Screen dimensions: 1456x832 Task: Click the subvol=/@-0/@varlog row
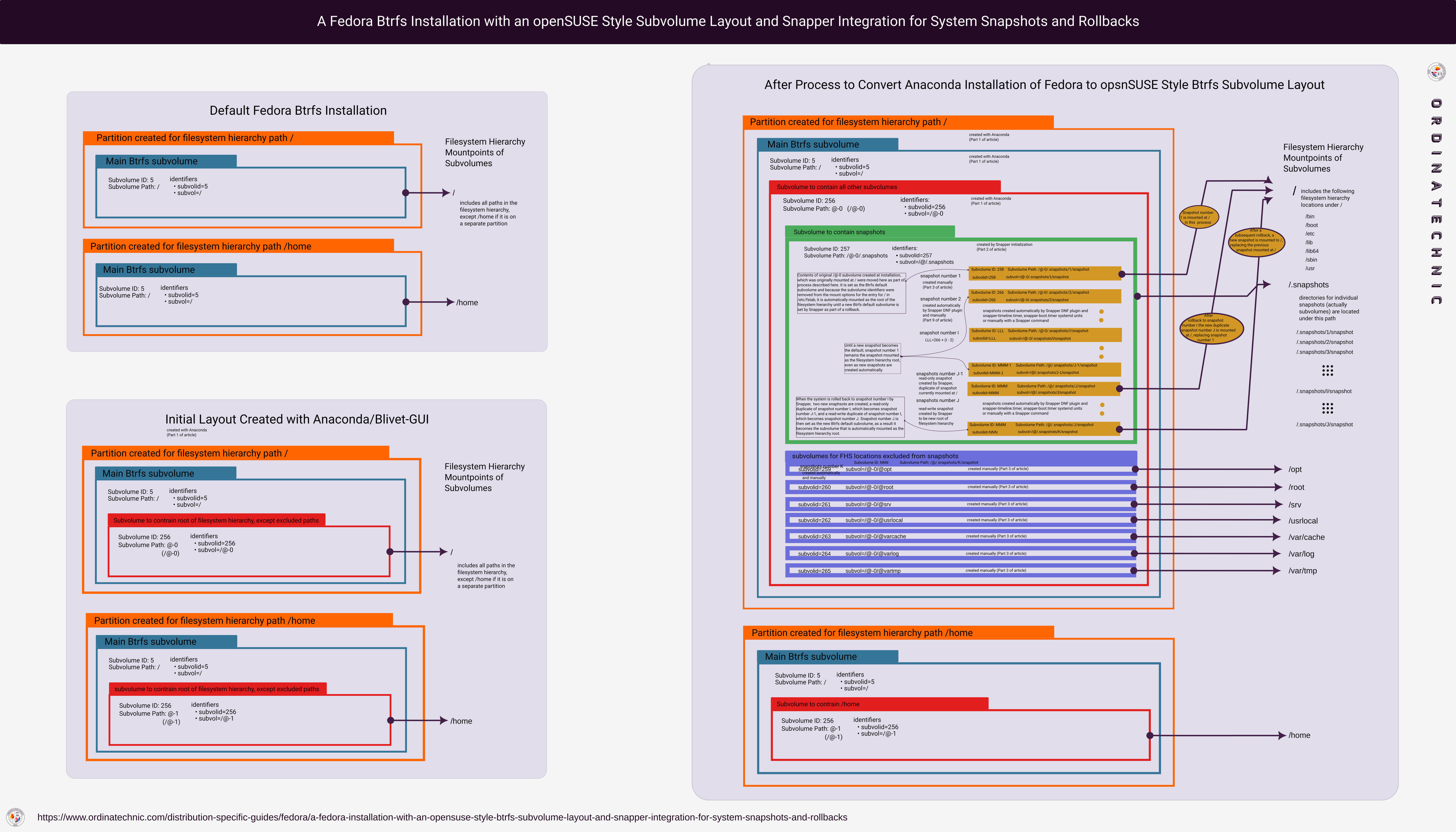pyautogui.click(x=961, y=553)
